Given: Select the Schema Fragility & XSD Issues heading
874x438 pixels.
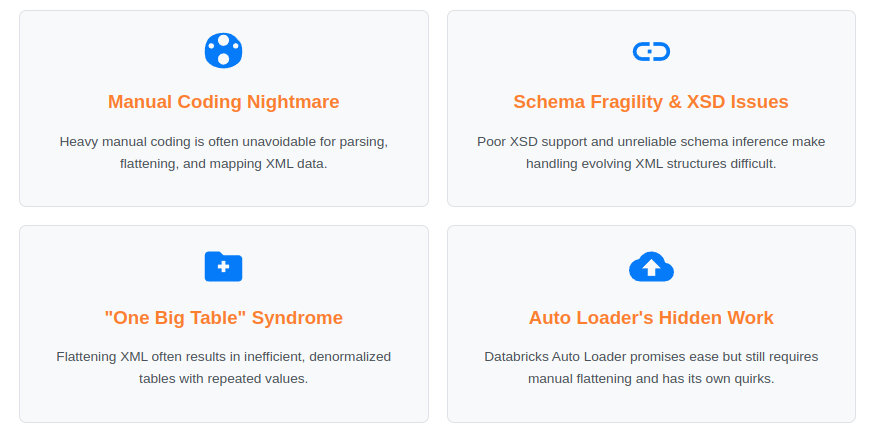Looking at the screenshot, I should [x=651, y=102].
